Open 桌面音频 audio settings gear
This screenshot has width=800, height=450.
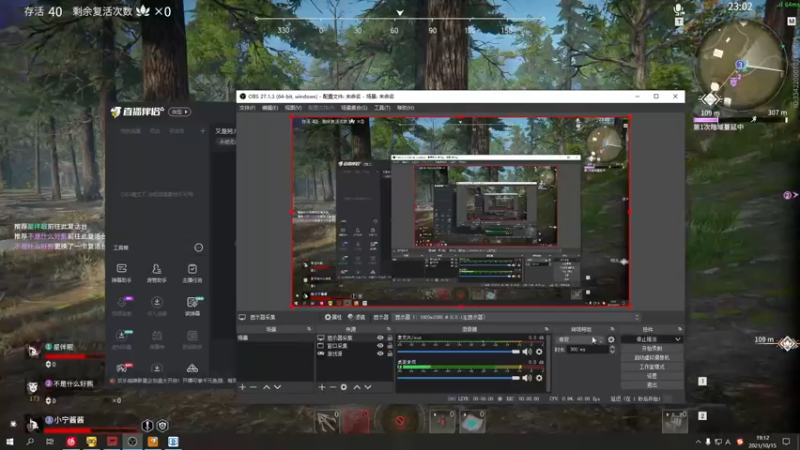(x=539, y=378)
